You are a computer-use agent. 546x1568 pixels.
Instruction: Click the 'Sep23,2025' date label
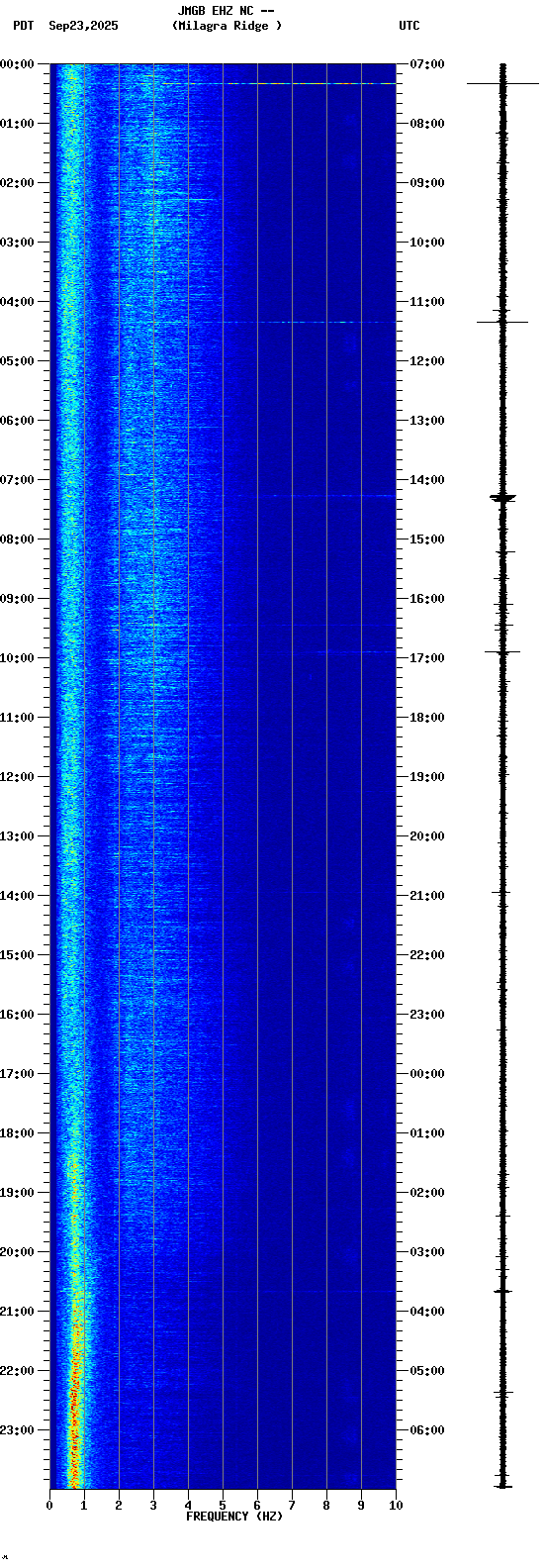(x=83, y=26)
